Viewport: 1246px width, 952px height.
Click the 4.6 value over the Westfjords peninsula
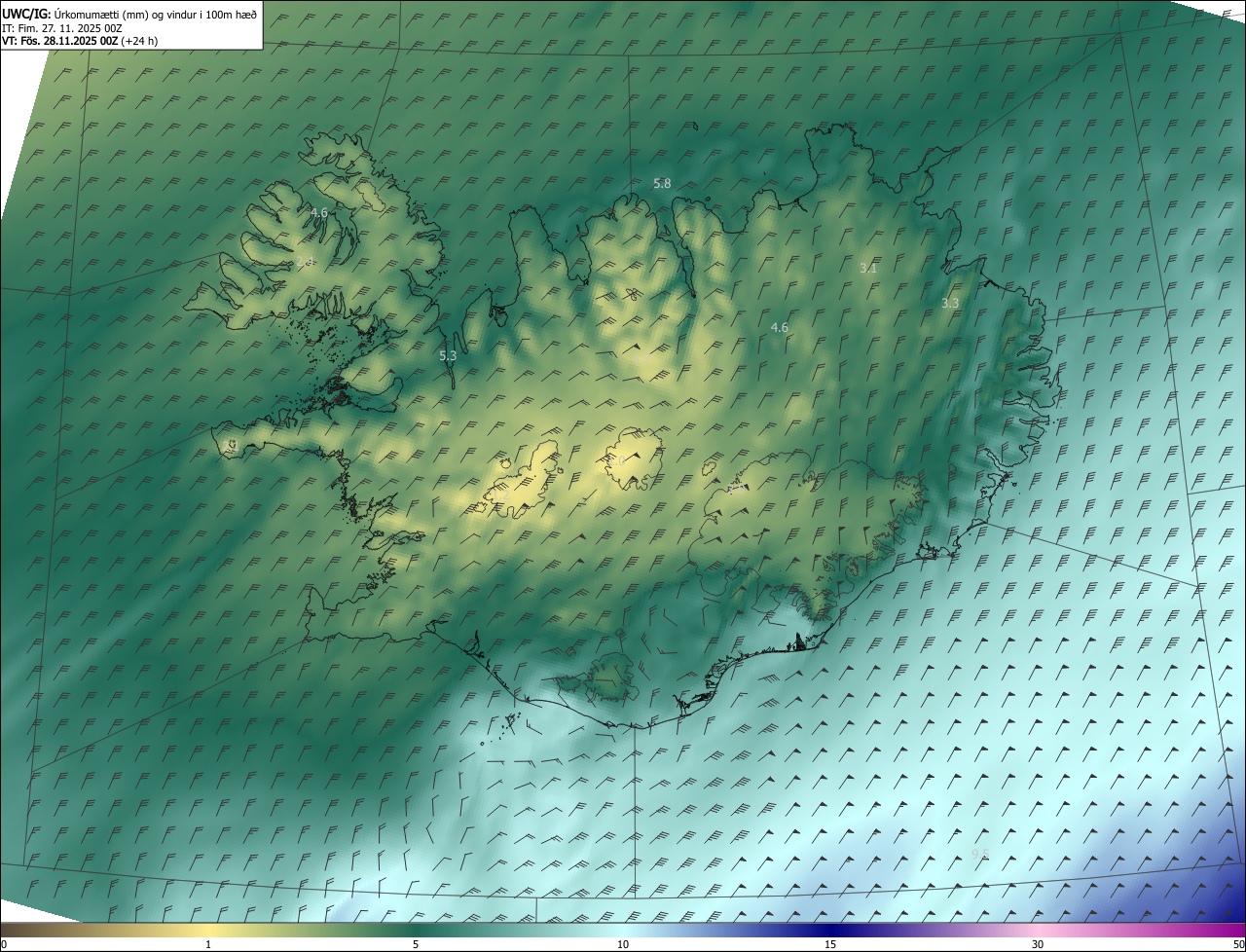(318, 212)
